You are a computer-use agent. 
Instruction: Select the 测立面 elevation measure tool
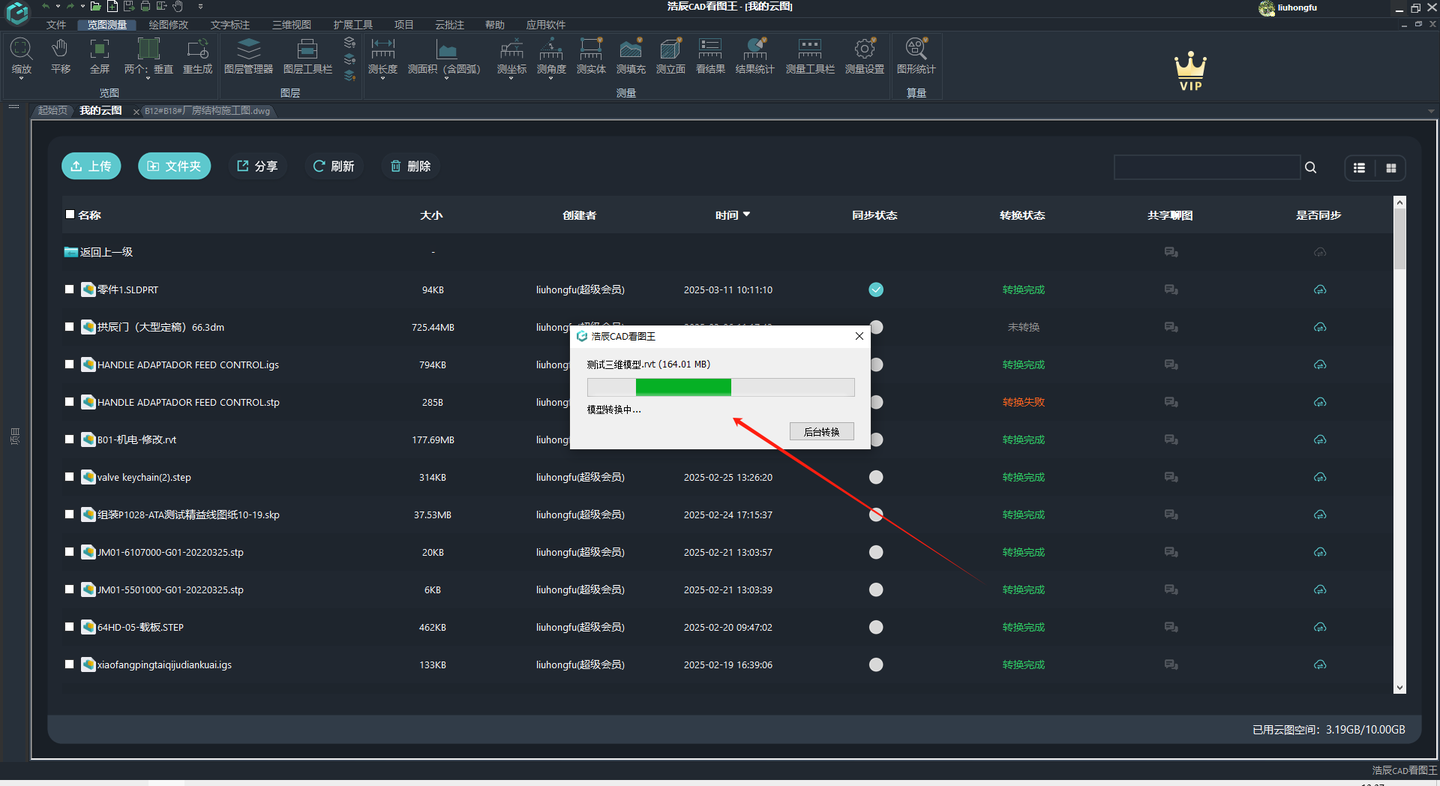pos(671,55)
